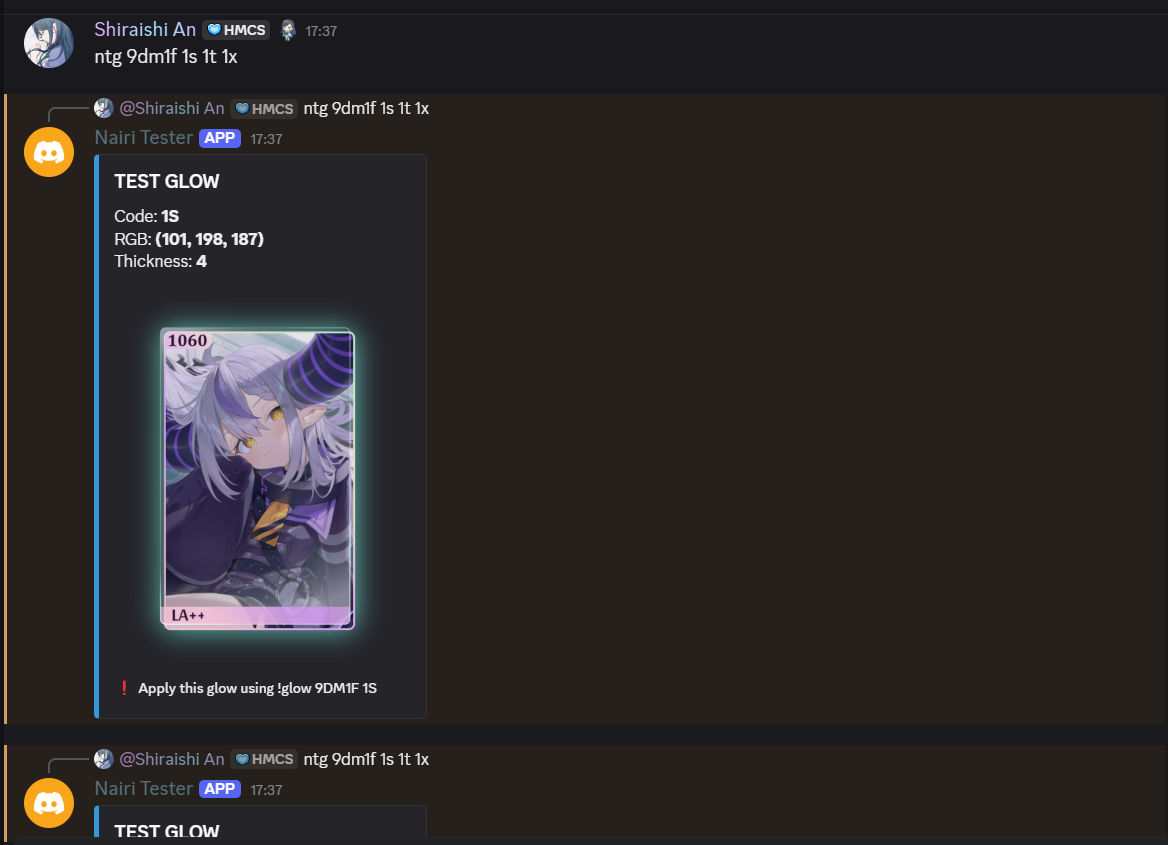This screenshot has height=845, width=1168.
Task: Click the second Nairi Tester username
Action: coord(144,788)
